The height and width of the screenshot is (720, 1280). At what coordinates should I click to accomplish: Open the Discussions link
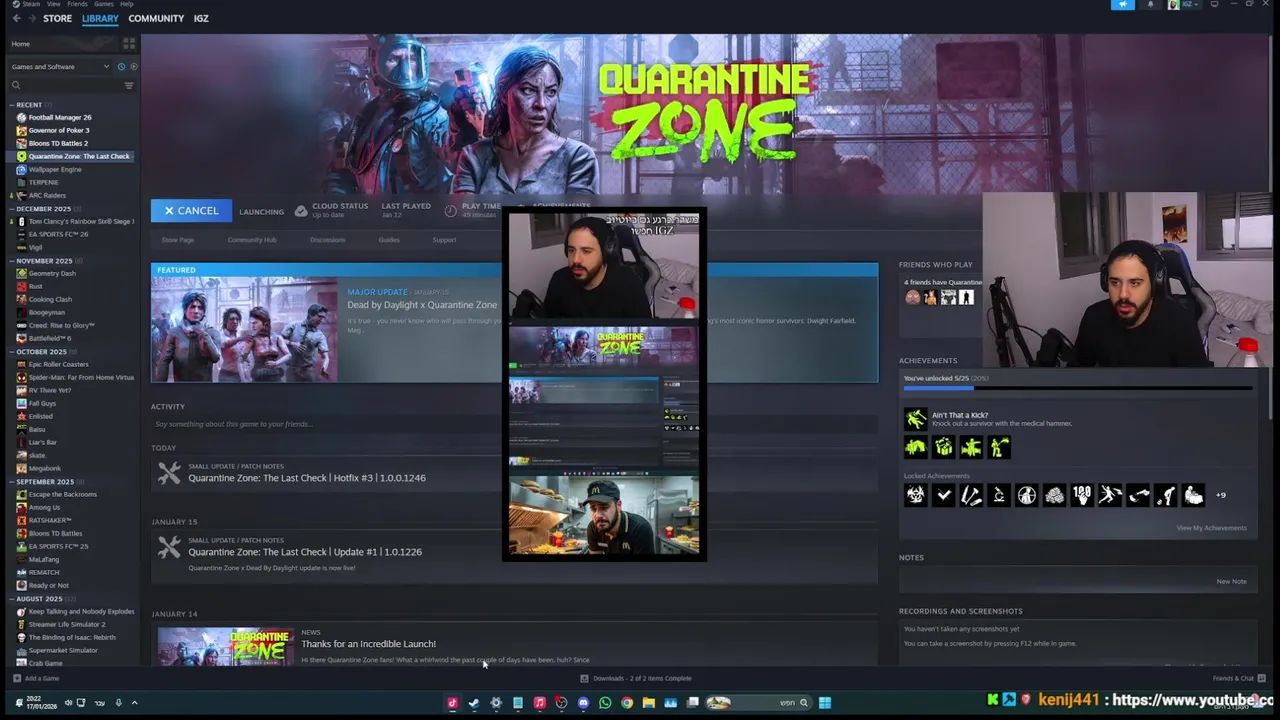[327, 240]
